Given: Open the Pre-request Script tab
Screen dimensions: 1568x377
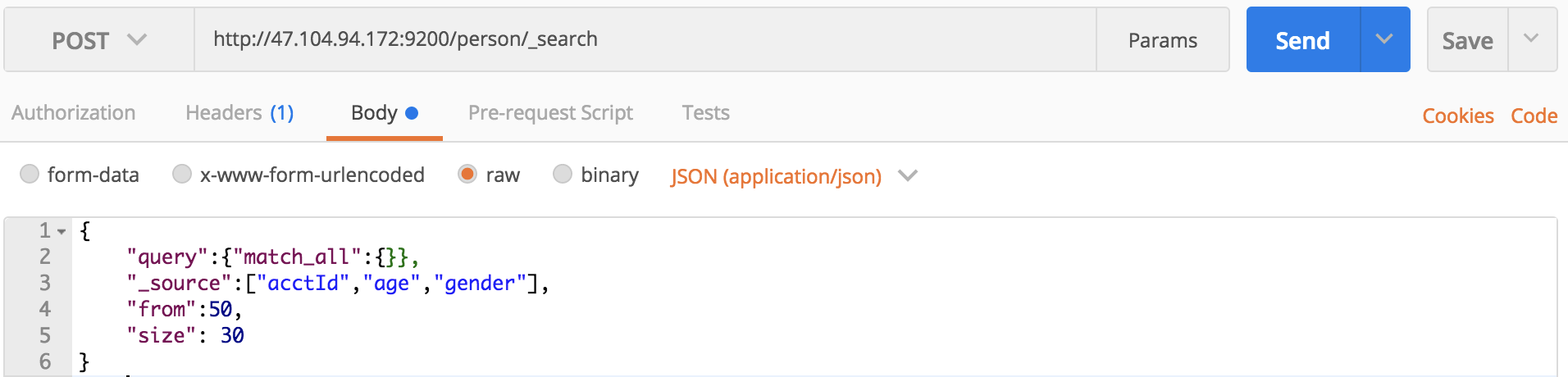Looking at the screenshot, I should tap(550, 113).
